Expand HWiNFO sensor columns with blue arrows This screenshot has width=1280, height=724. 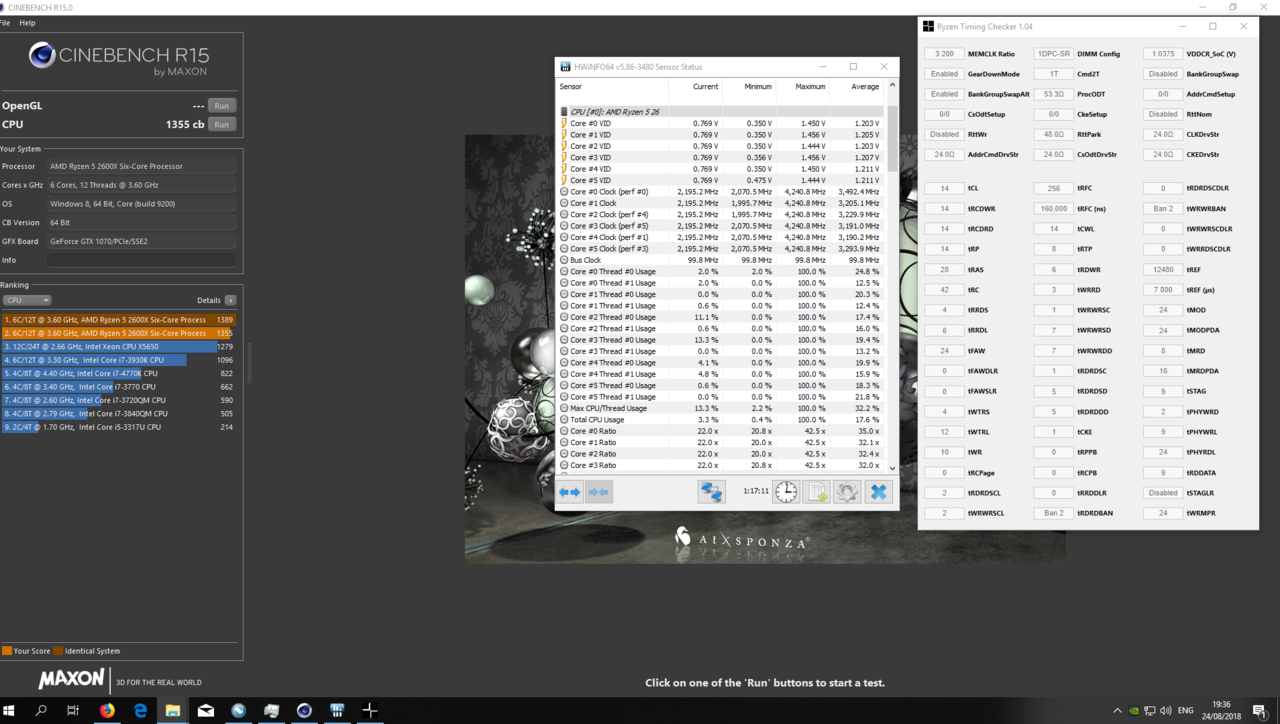pos(570,492)
